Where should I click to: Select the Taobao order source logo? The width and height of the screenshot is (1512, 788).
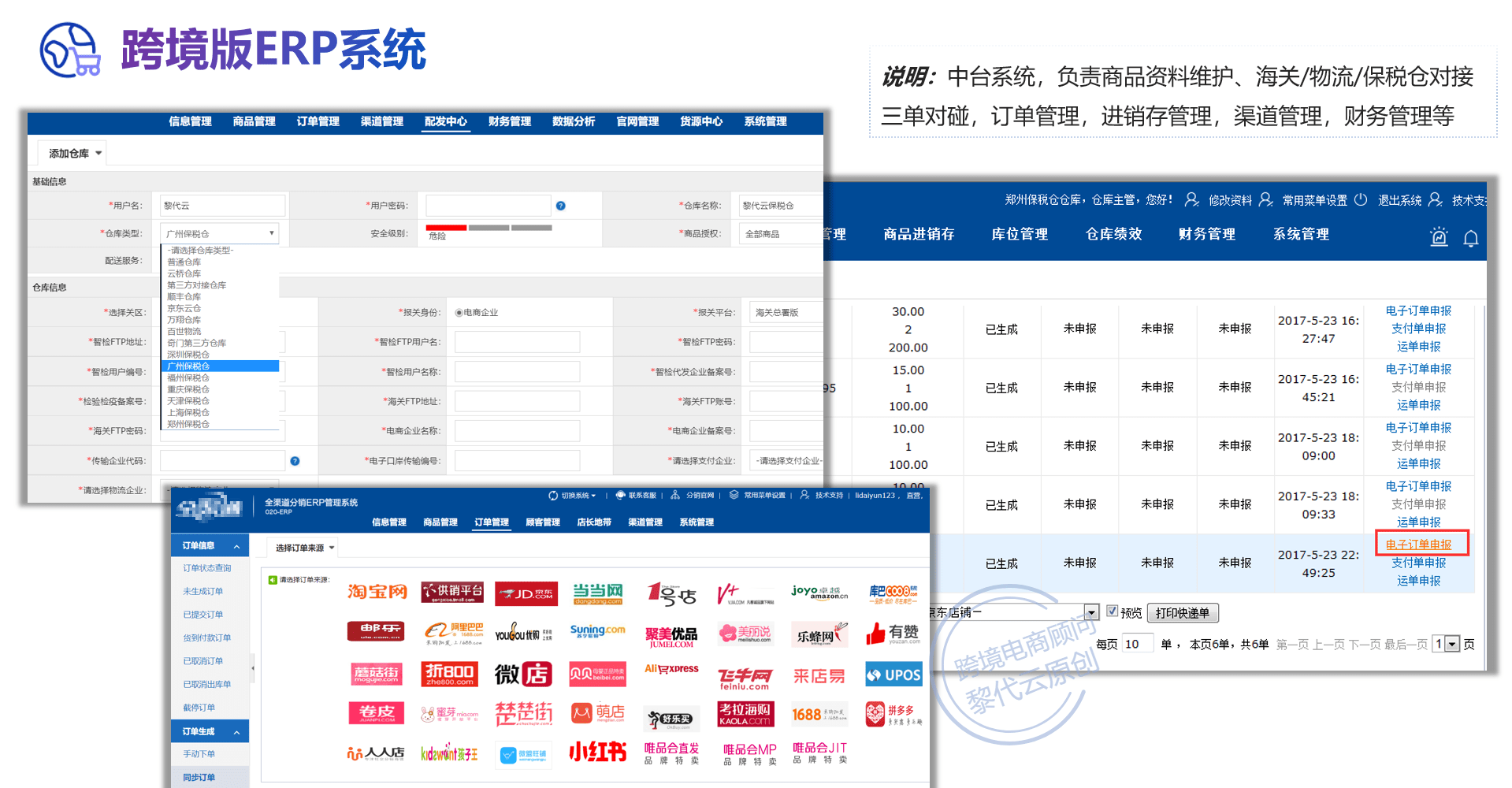(x=377, y=592)
